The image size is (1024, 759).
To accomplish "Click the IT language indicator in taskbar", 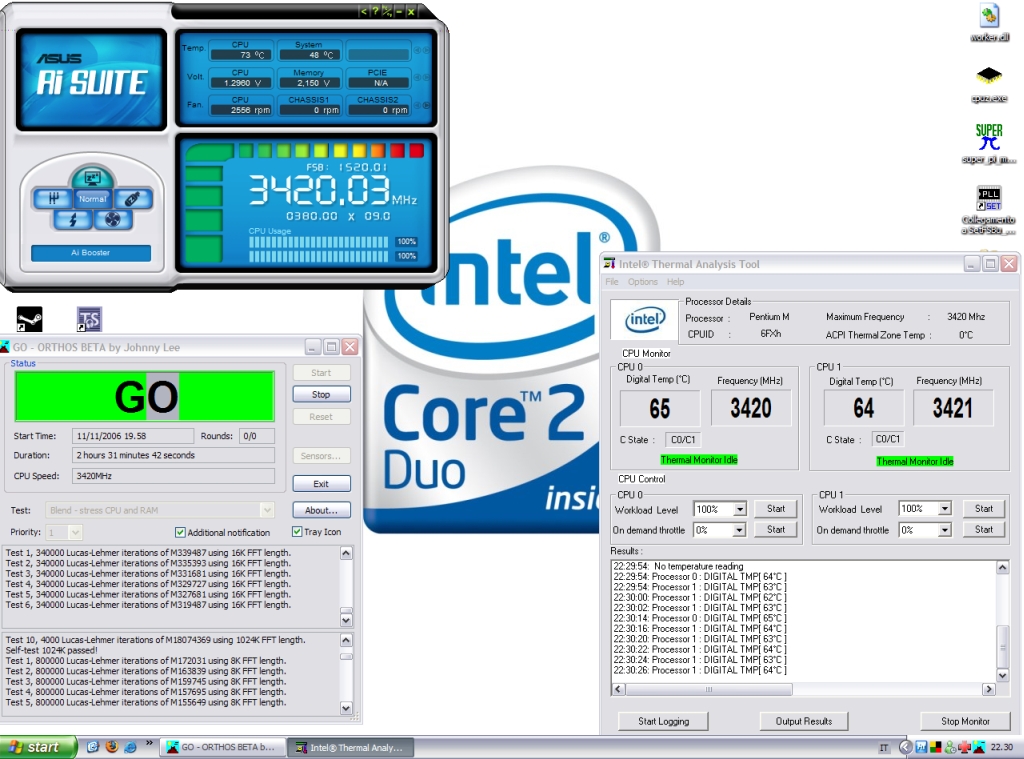I will click(x=884, y=747).
